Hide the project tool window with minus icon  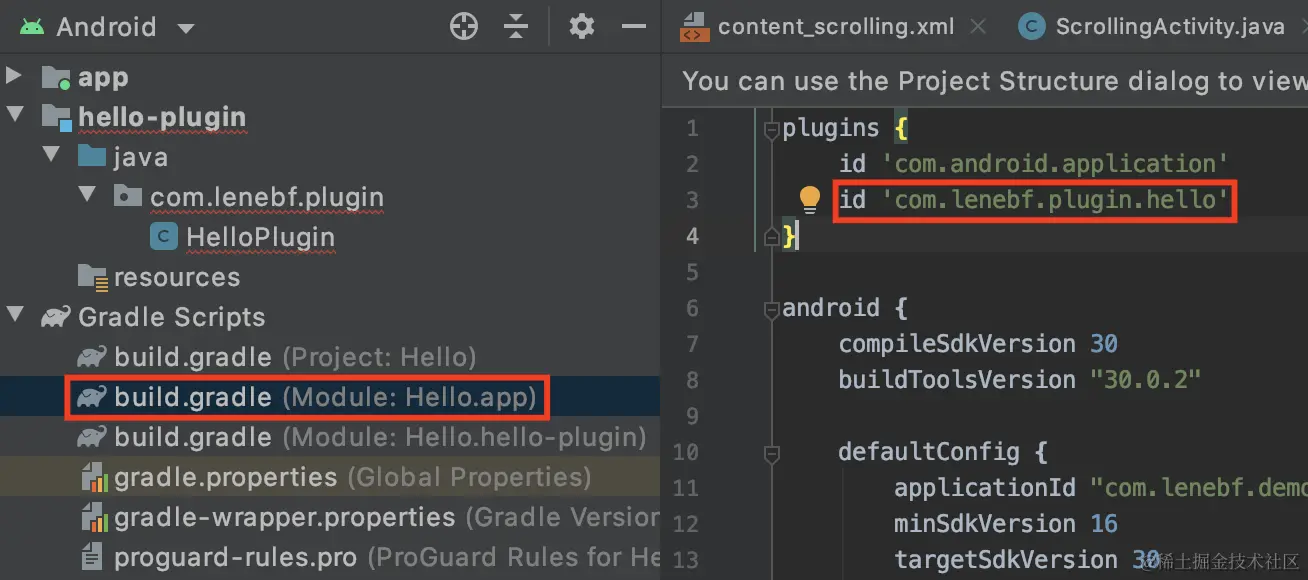634,27
